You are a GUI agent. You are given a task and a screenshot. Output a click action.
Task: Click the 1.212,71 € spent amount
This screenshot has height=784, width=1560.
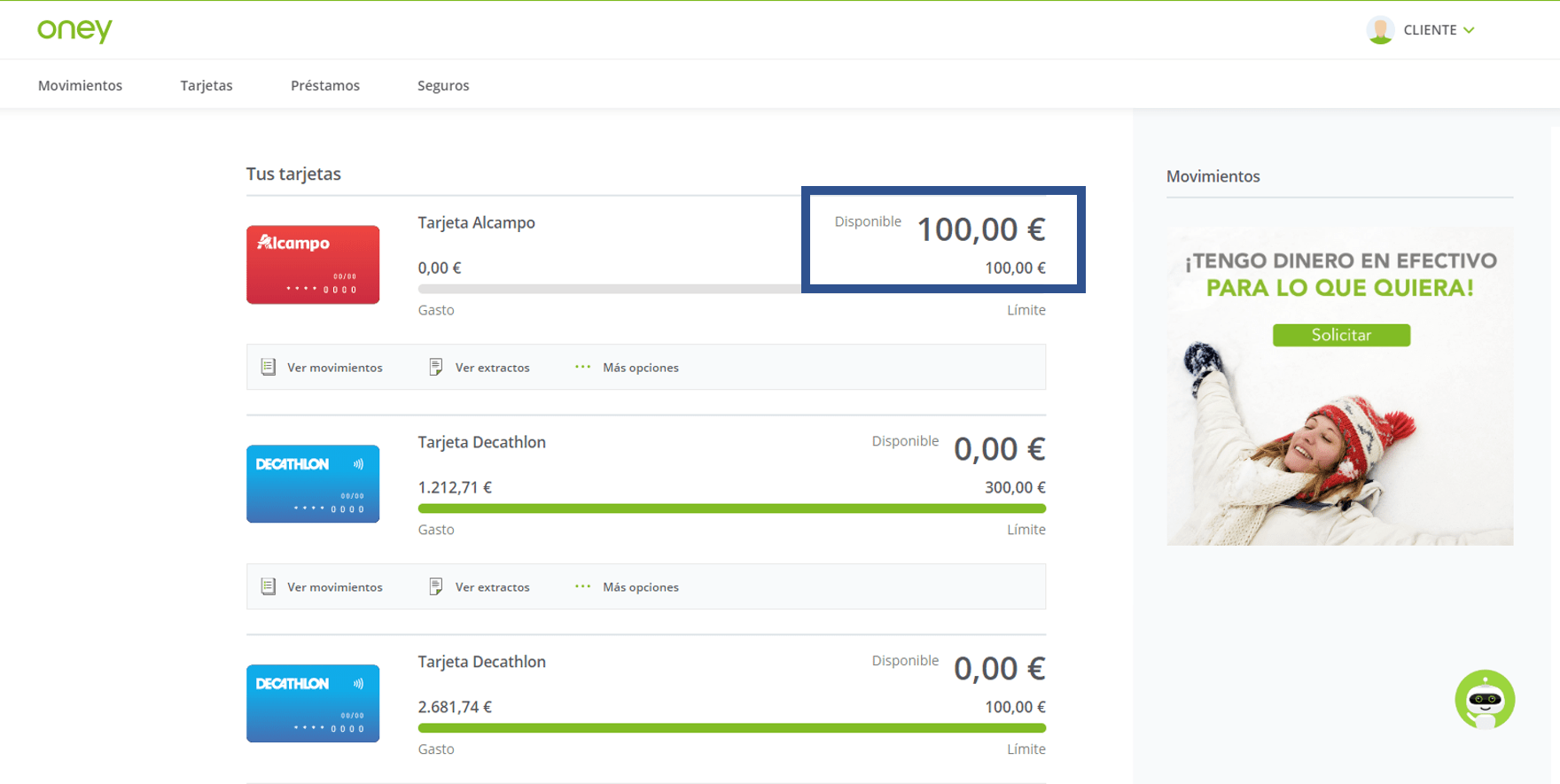[x=455, y=487]
